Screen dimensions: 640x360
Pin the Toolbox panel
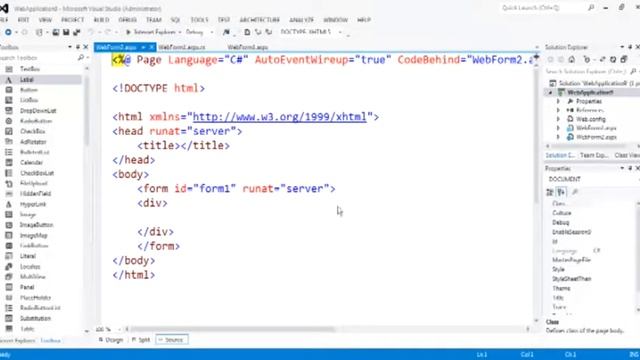coord(78,47)
